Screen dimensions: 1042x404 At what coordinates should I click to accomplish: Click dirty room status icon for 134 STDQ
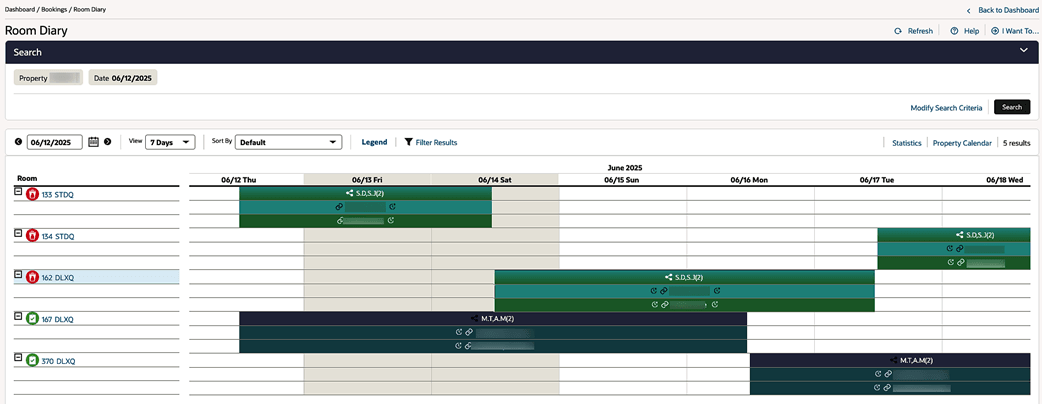click(x=32, y=236)
